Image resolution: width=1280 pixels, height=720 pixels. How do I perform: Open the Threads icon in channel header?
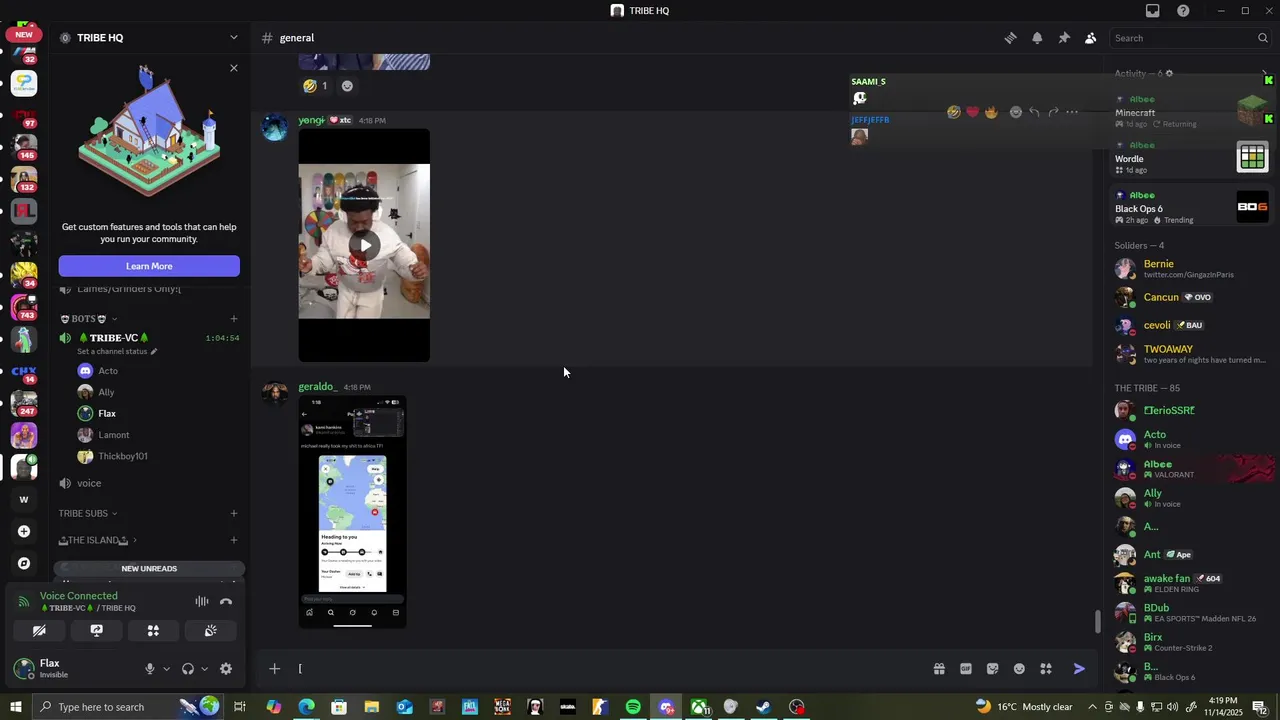click(x=1010, y=38)
